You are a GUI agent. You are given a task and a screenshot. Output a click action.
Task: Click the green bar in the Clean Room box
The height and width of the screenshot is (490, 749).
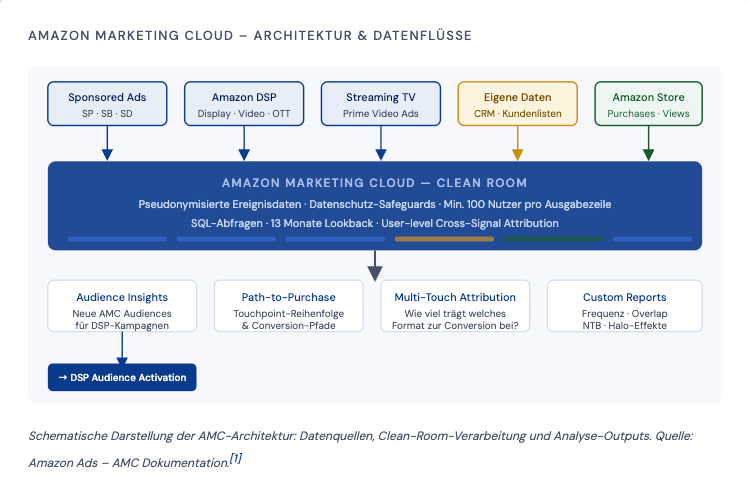[553, 239]
